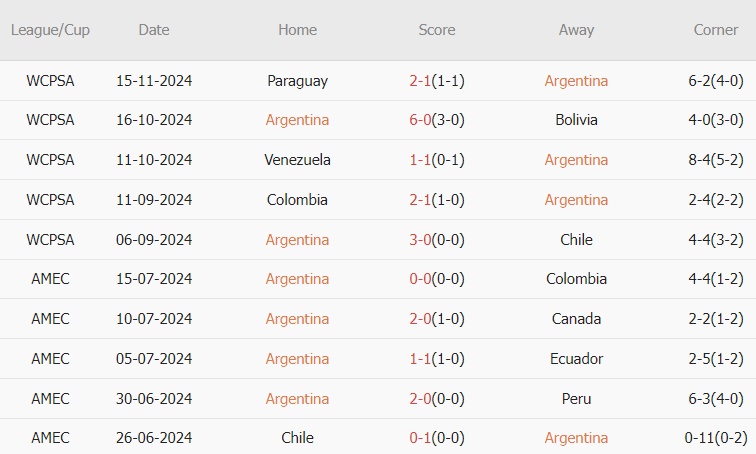Click Chile away team in 06-09-2024 row
The image size is (756, 454).
pyautogui.click(x=576, y=240)
